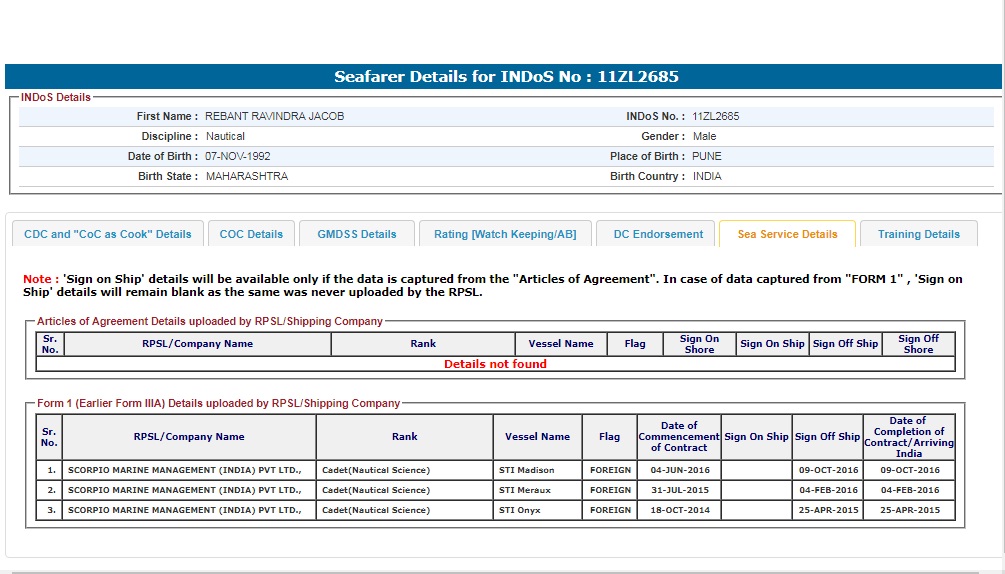Screen dimensions: 1005x574
Task: Click the 25-APR-2015 Sign Off Ship date
Action: [x=827, y=510]
